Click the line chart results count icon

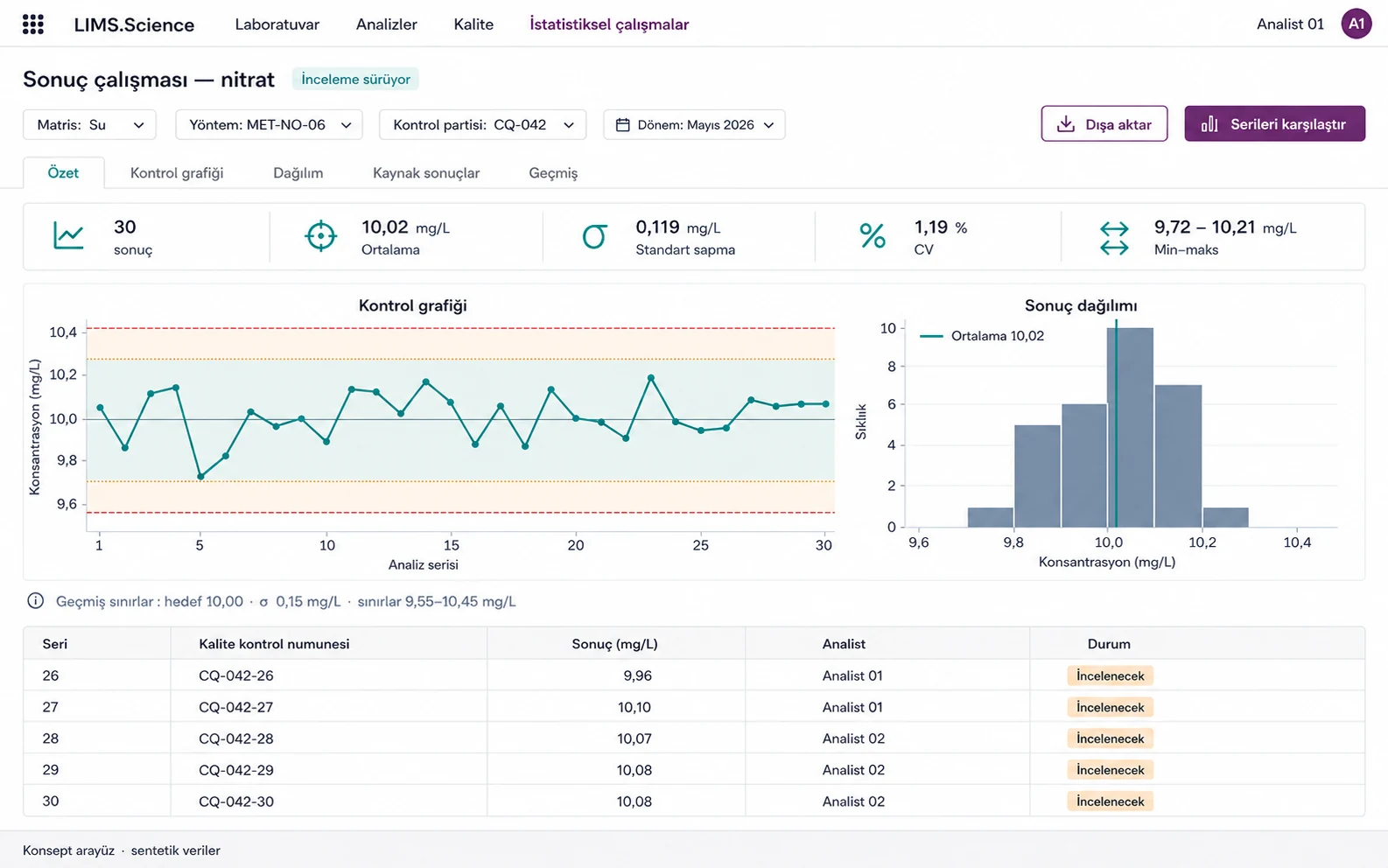[x=68, y=236]
